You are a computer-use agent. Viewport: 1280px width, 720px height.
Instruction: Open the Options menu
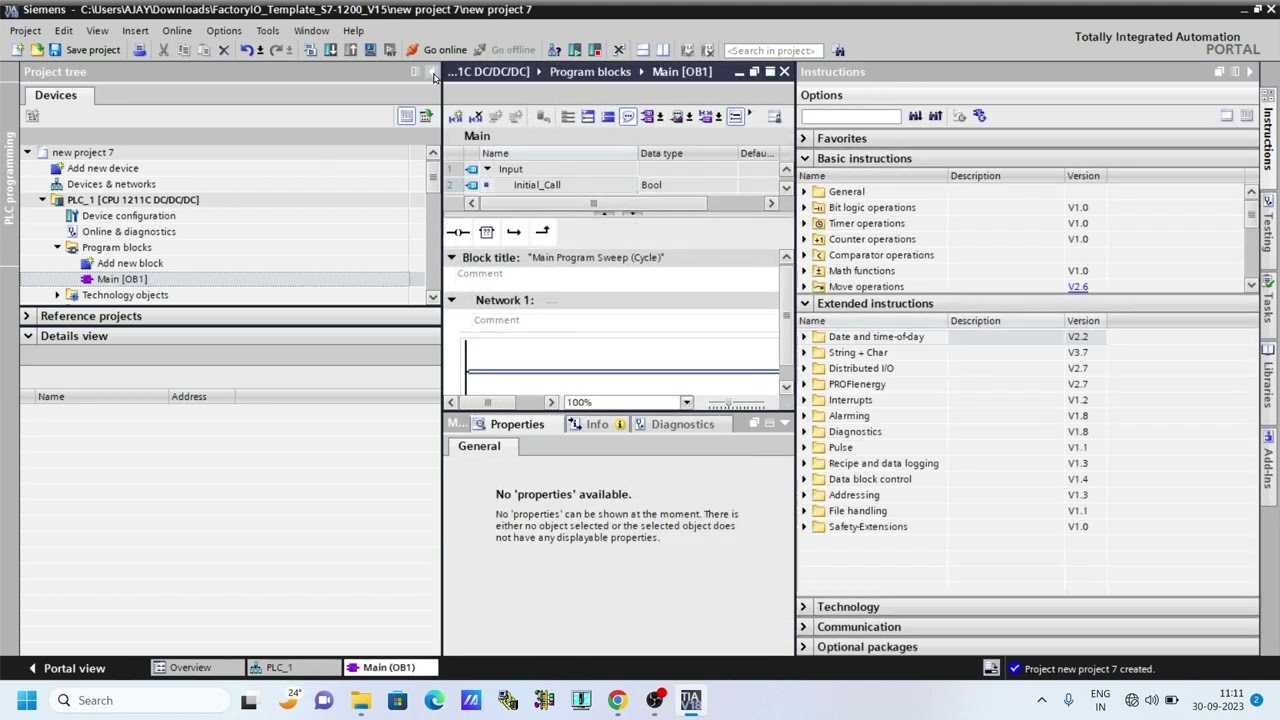(x=224, y=31)
